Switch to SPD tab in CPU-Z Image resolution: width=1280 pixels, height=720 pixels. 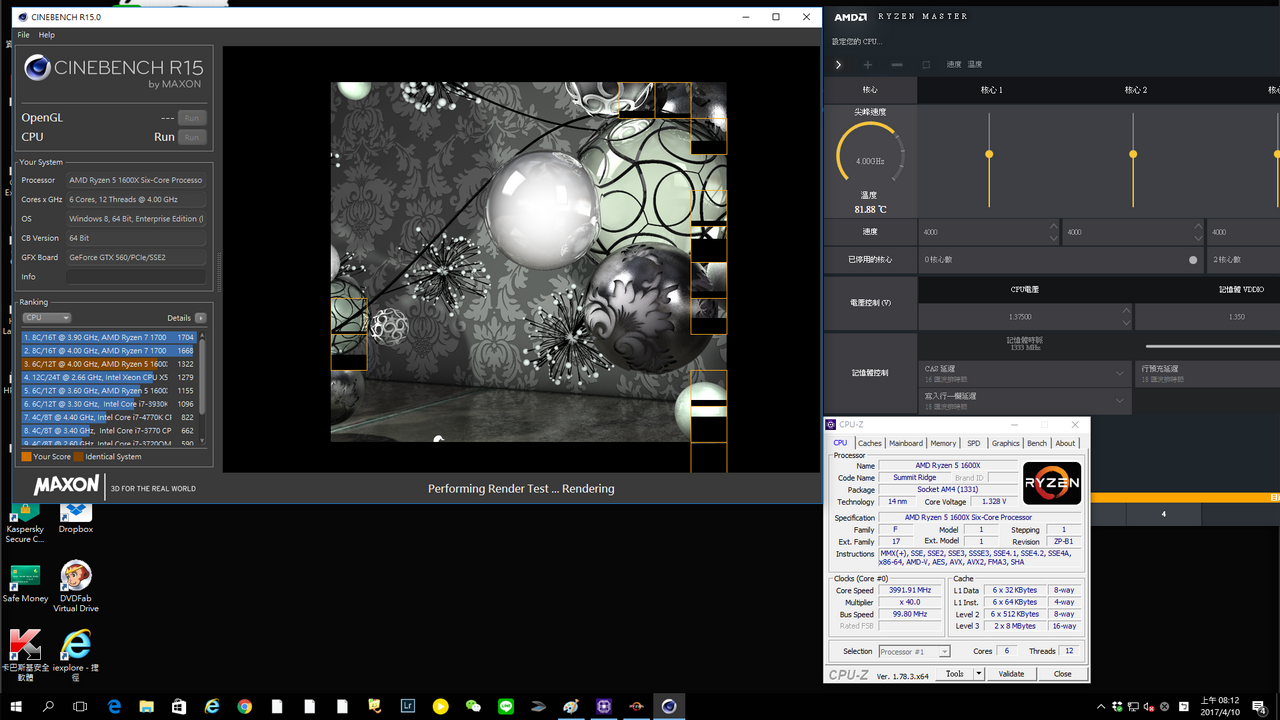click(x=974, y=443)
